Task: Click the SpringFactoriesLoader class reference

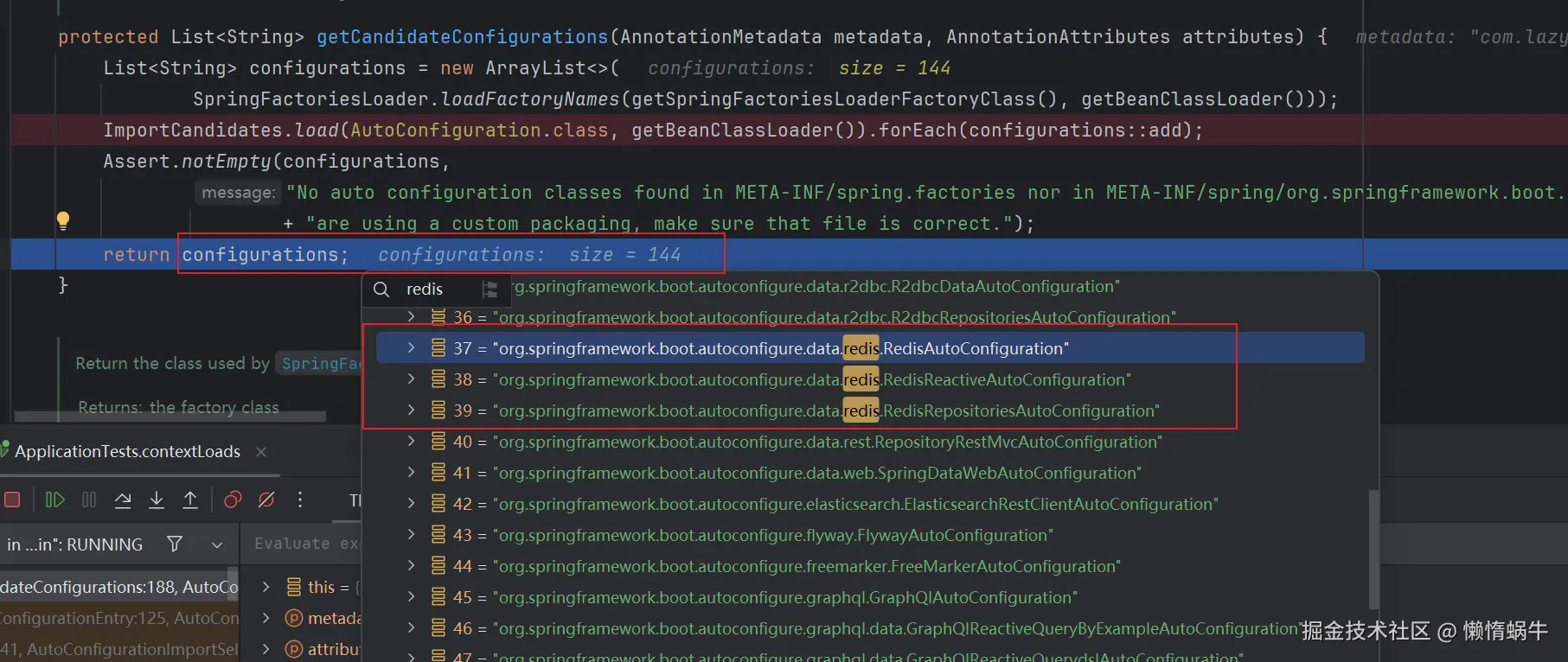Action: [310, 99]
